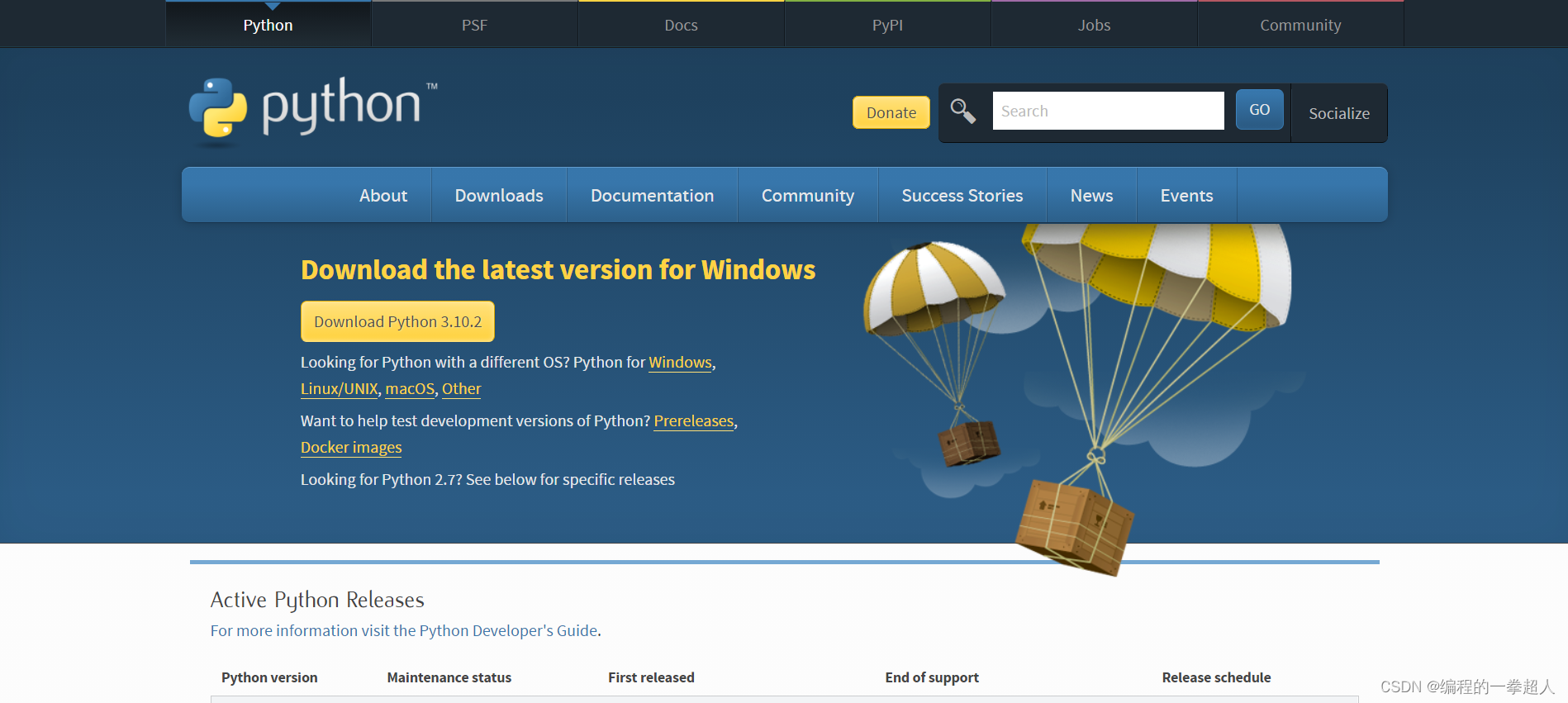
Task: Click the magnifying glass search icon
Action: click(x=962, y=111)
